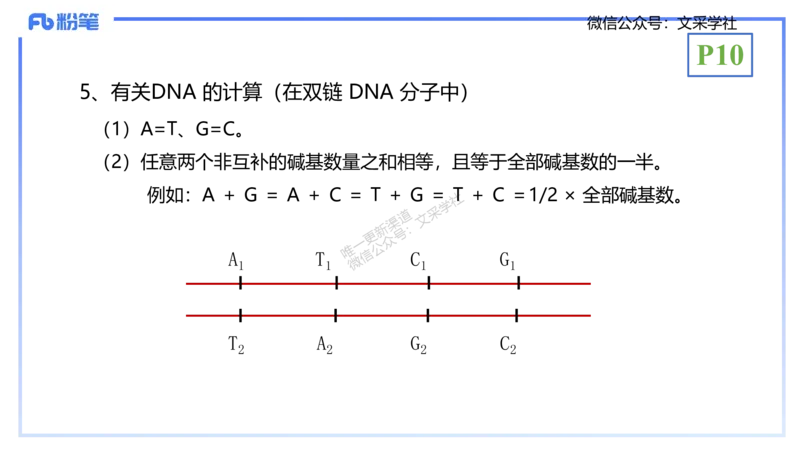The image size is (800, 450).
Task: Click the green P18 page badge
Action: pos(720,55)
